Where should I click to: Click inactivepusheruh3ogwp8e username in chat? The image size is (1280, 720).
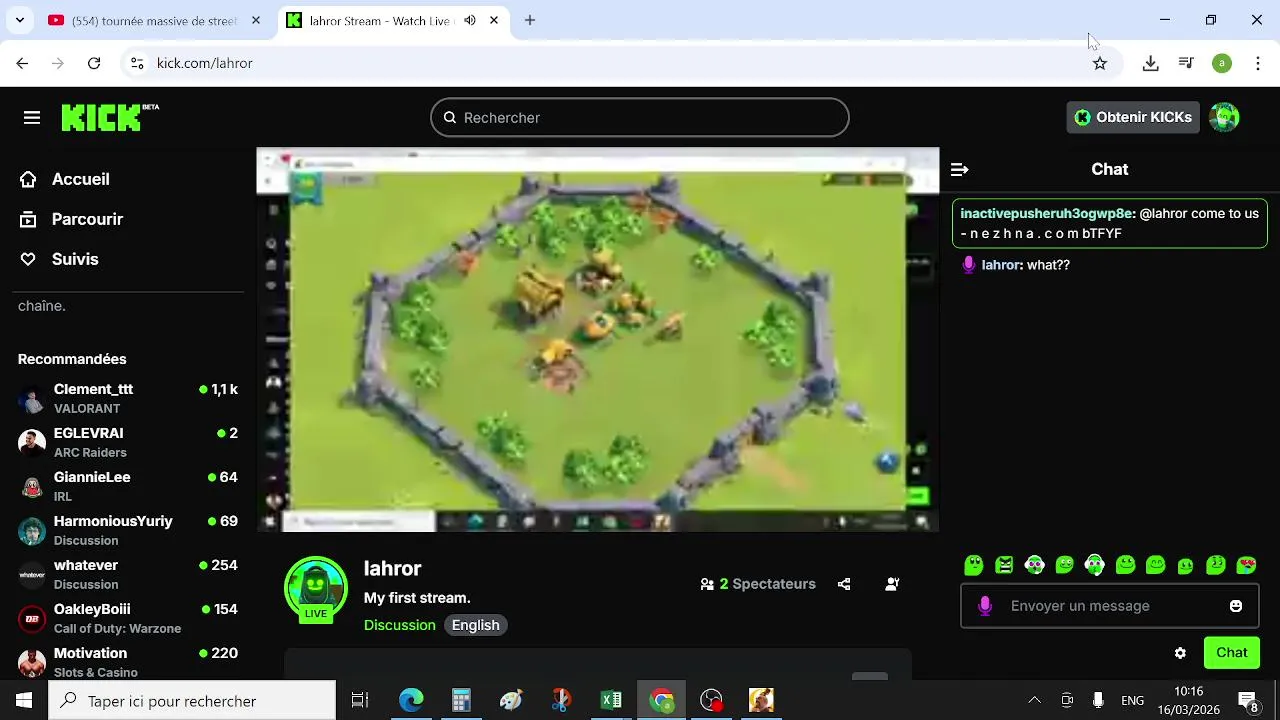click(x=1046, y=213)
